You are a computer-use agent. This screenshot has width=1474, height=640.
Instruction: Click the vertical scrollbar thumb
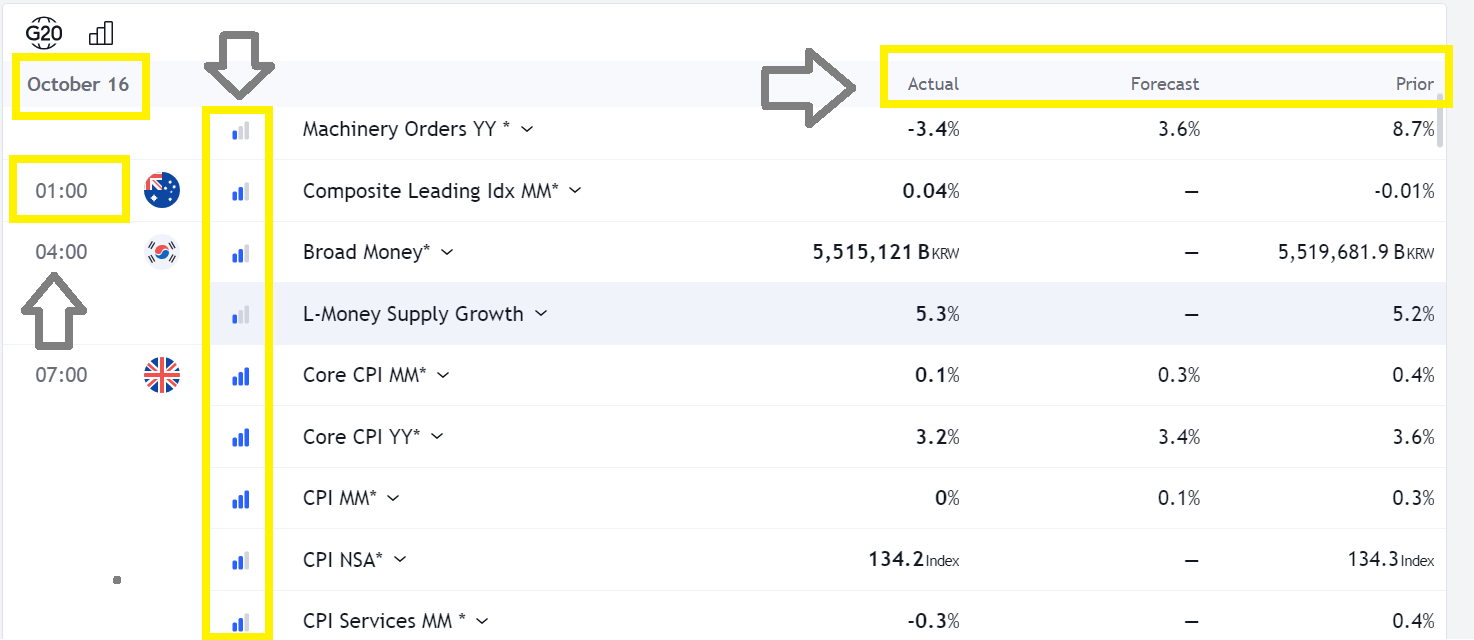click(1440, 120)
